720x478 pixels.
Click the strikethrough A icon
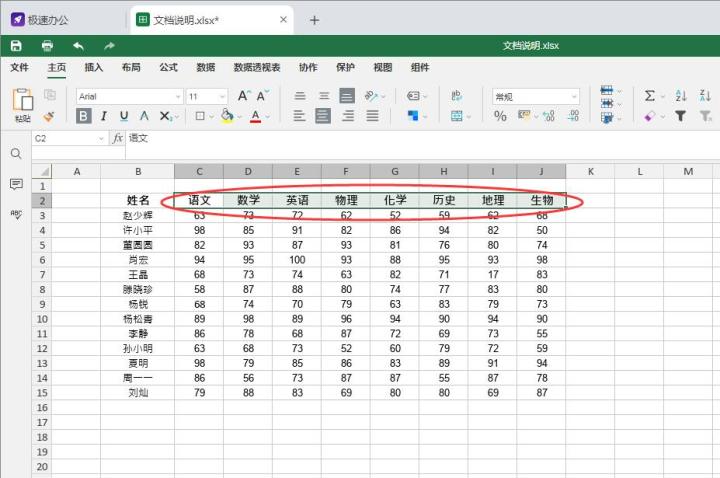[x=144, y=116]
